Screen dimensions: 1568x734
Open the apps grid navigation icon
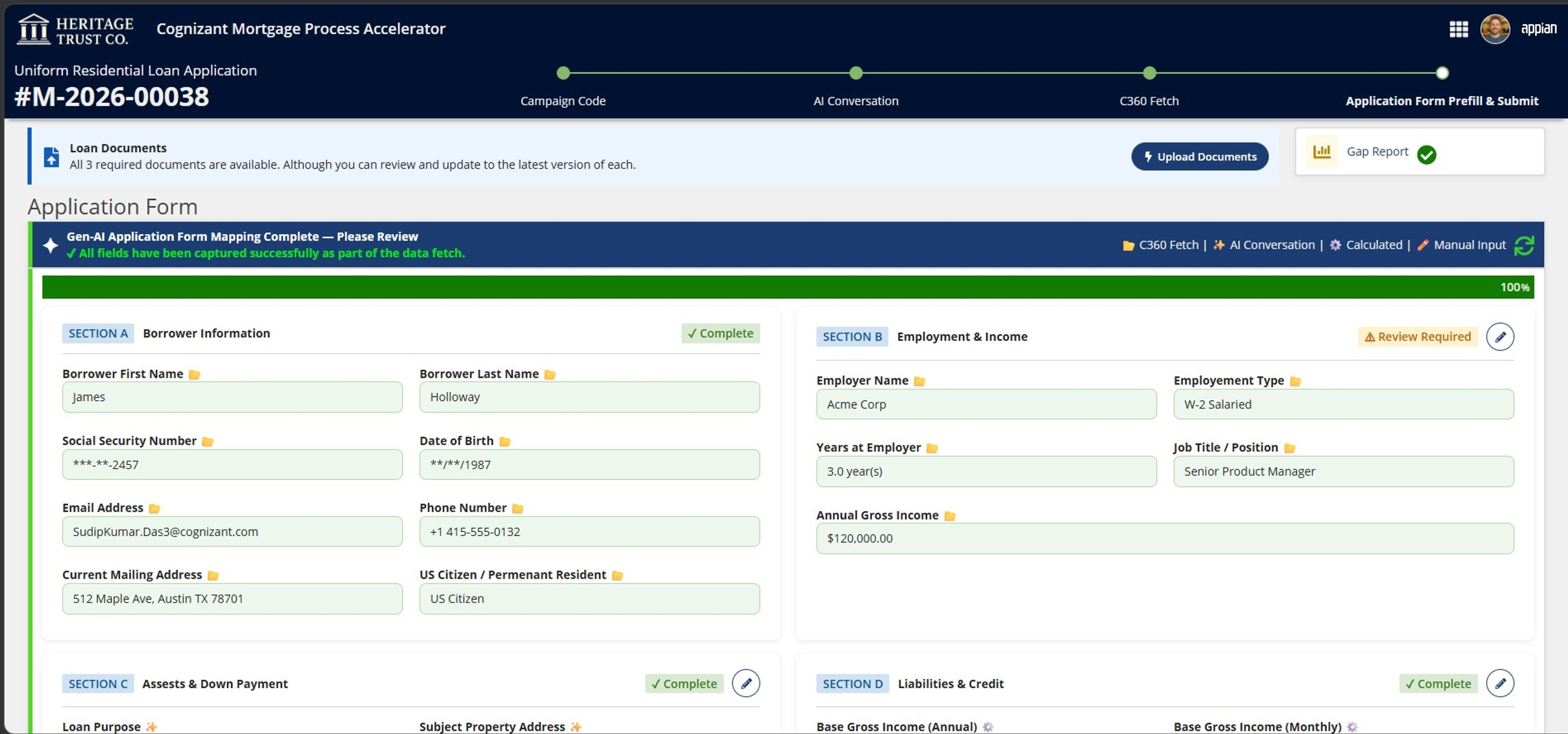tap(1459, 29)
